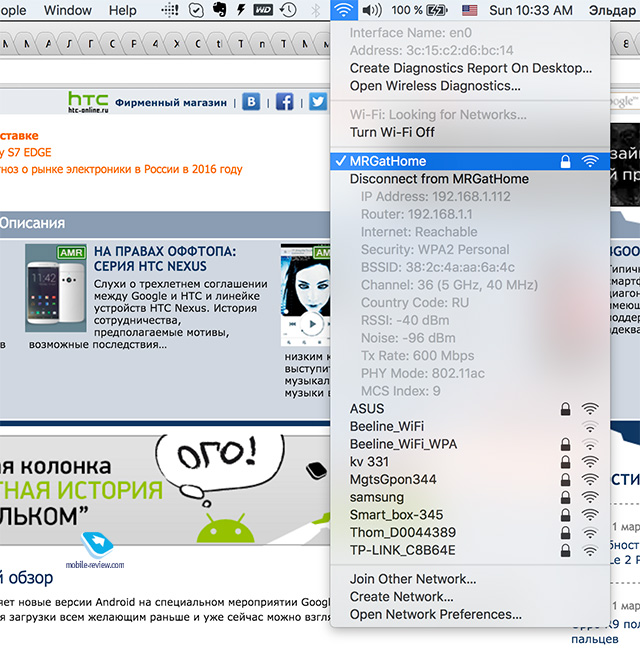Image resolution: width=640 pixels, height=657 pixels.
Task: Open the Facebook icon on the page
Action: click(285, 102)
